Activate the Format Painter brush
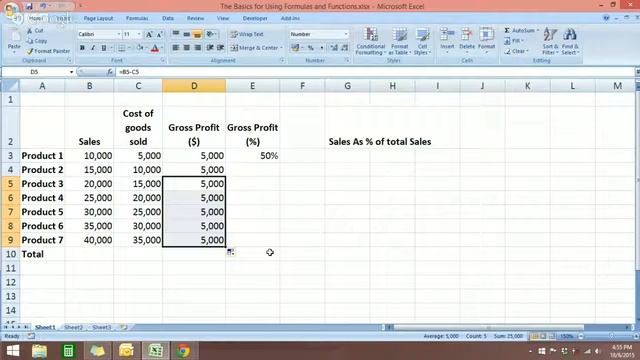The height and width of the screenshot is (360, 640). [29, 51]
